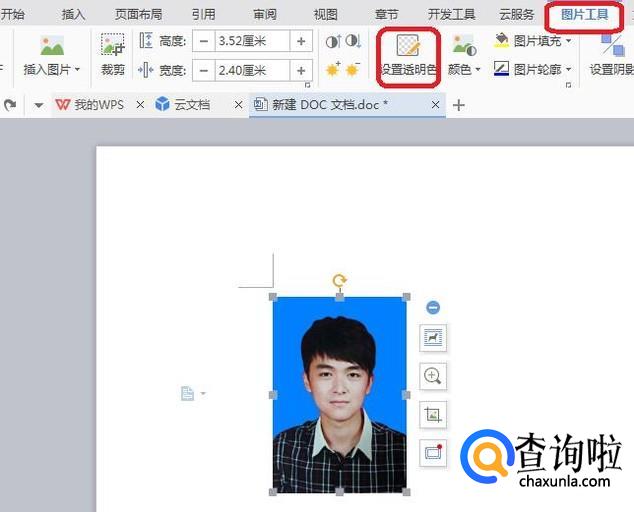Viewport: 634px width, 512px height.
Task: Open the 插入 ribbon tab
Action: [73, 15]
